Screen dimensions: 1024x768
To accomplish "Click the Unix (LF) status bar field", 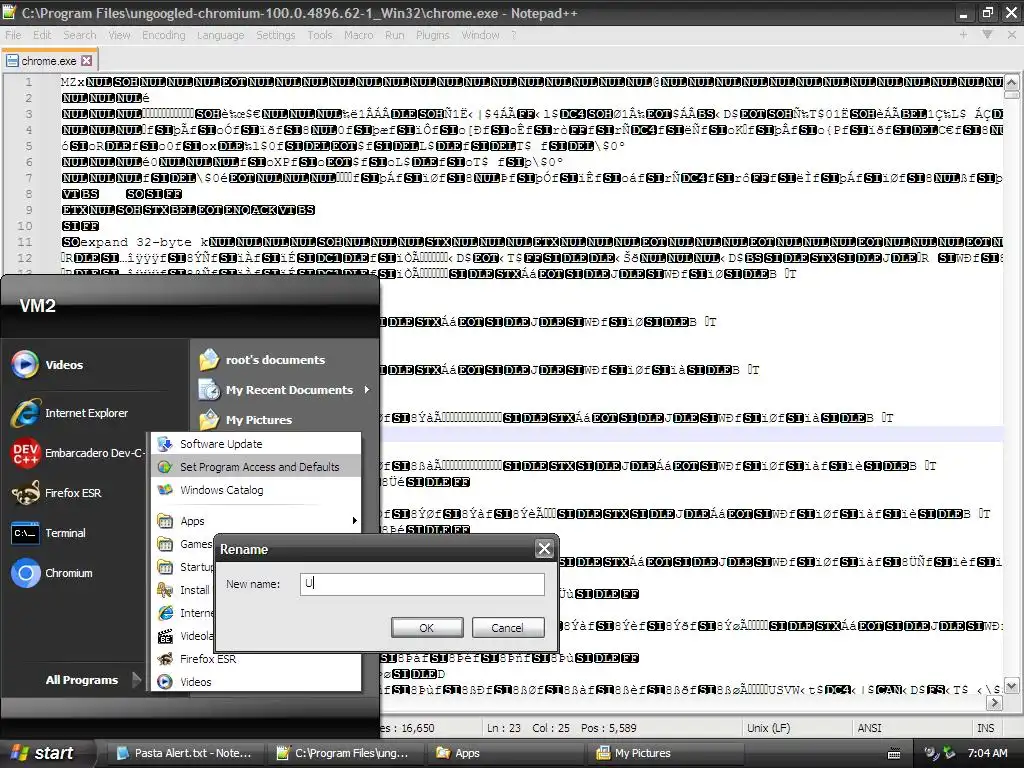I will [768, 728].
